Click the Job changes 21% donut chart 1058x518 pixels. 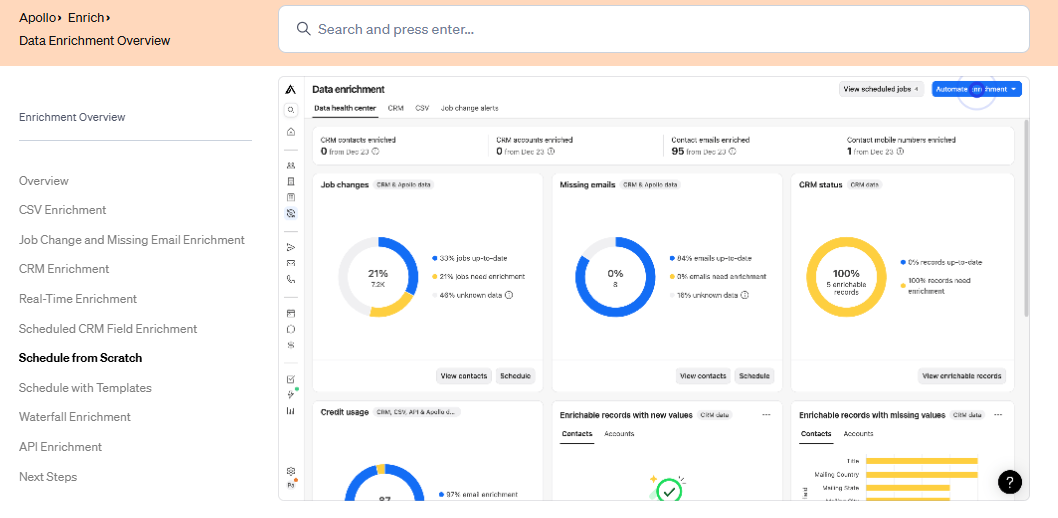tap(378, 277)
